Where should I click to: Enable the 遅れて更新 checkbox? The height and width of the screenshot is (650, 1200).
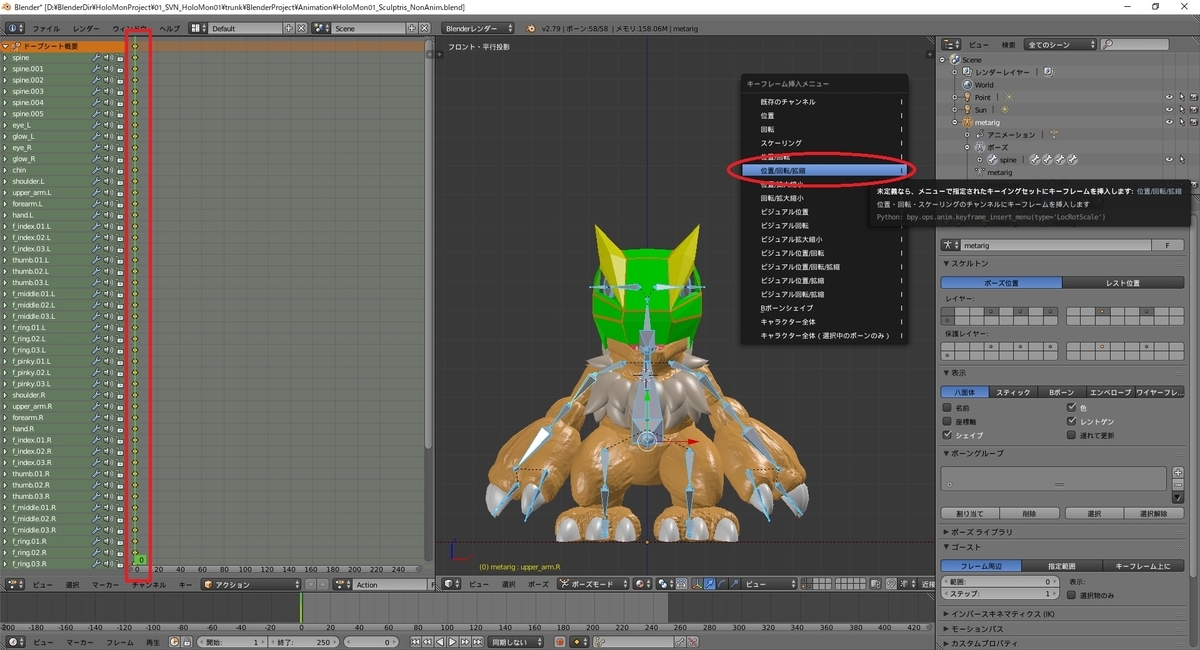(1071, 435)
